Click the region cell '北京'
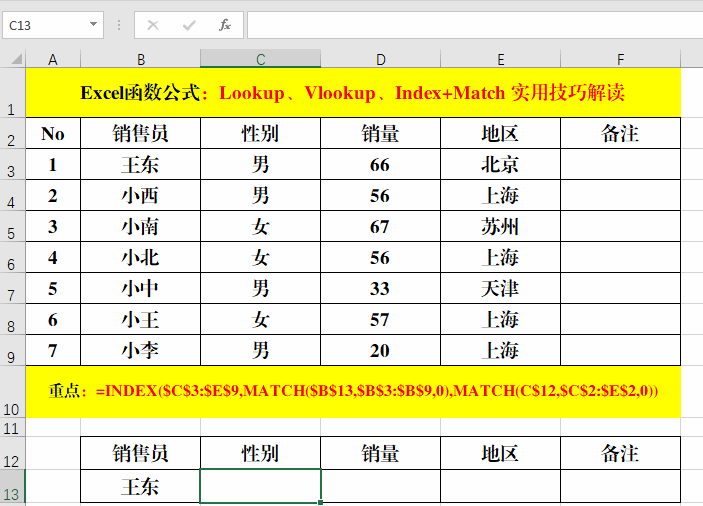 [500, 164]
